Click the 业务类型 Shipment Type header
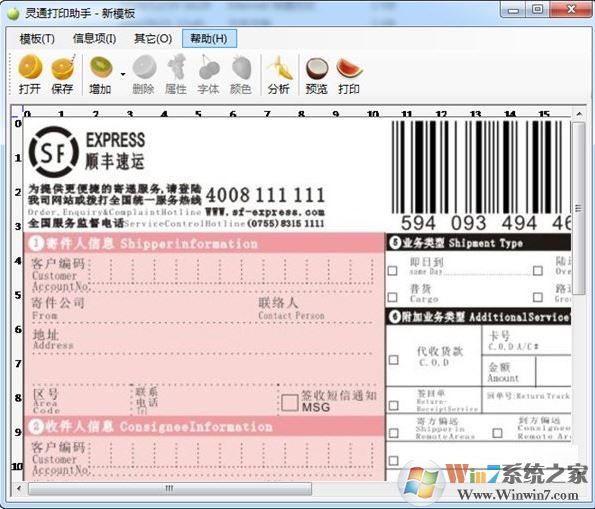595x509 pixels. [x=479, y=243]
